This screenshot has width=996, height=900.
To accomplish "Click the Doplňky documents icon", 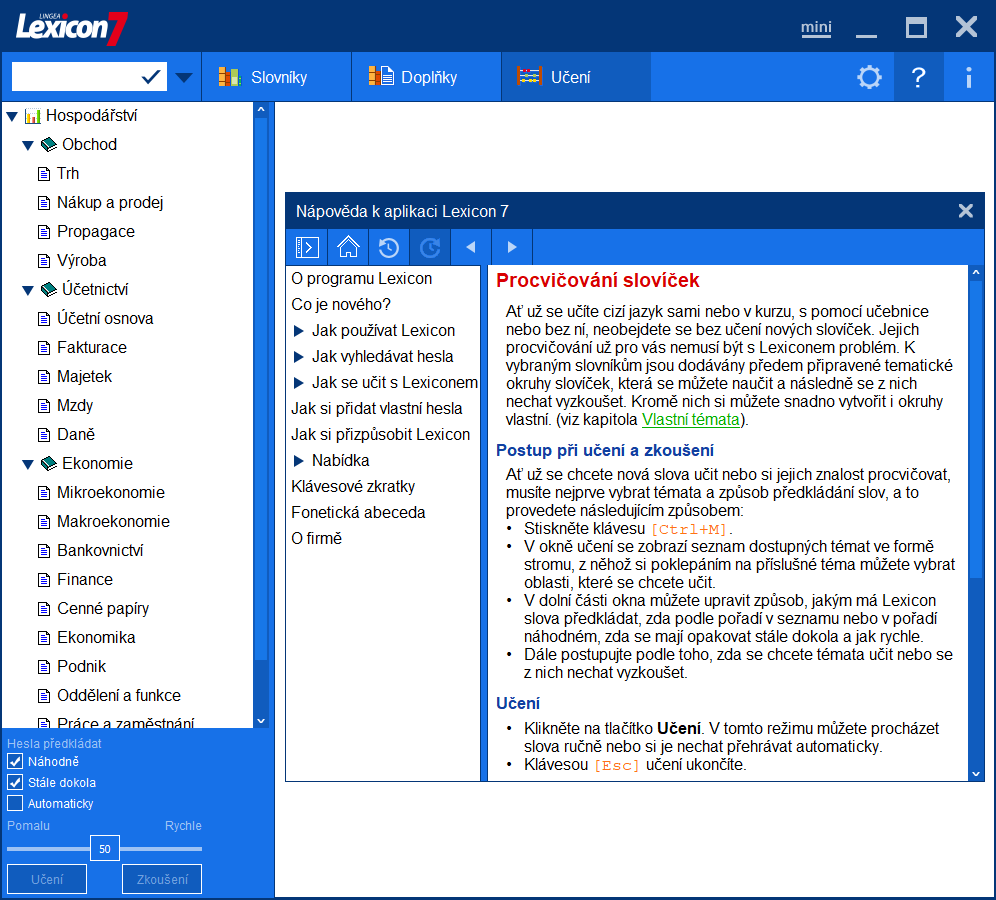I will tap(381, 76).
